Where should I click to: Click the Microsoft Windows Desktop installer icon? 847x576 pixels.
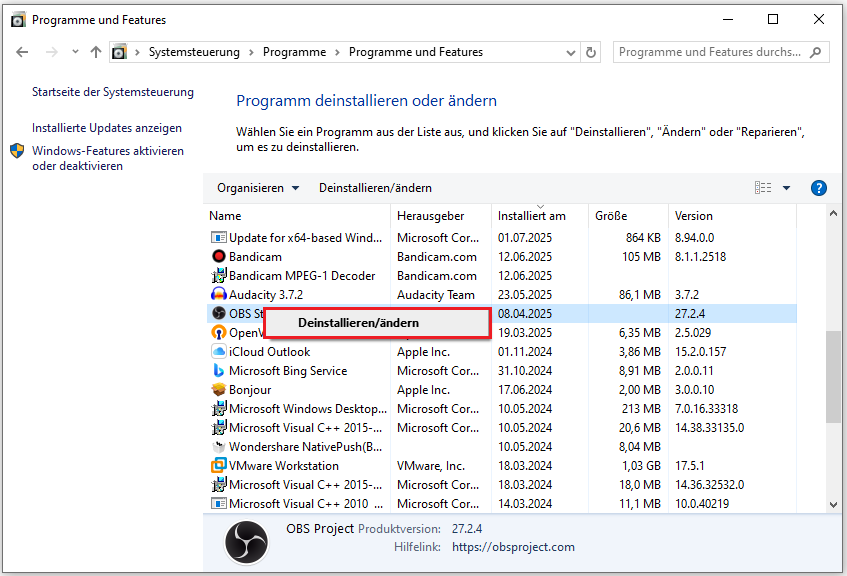(219, 408)
